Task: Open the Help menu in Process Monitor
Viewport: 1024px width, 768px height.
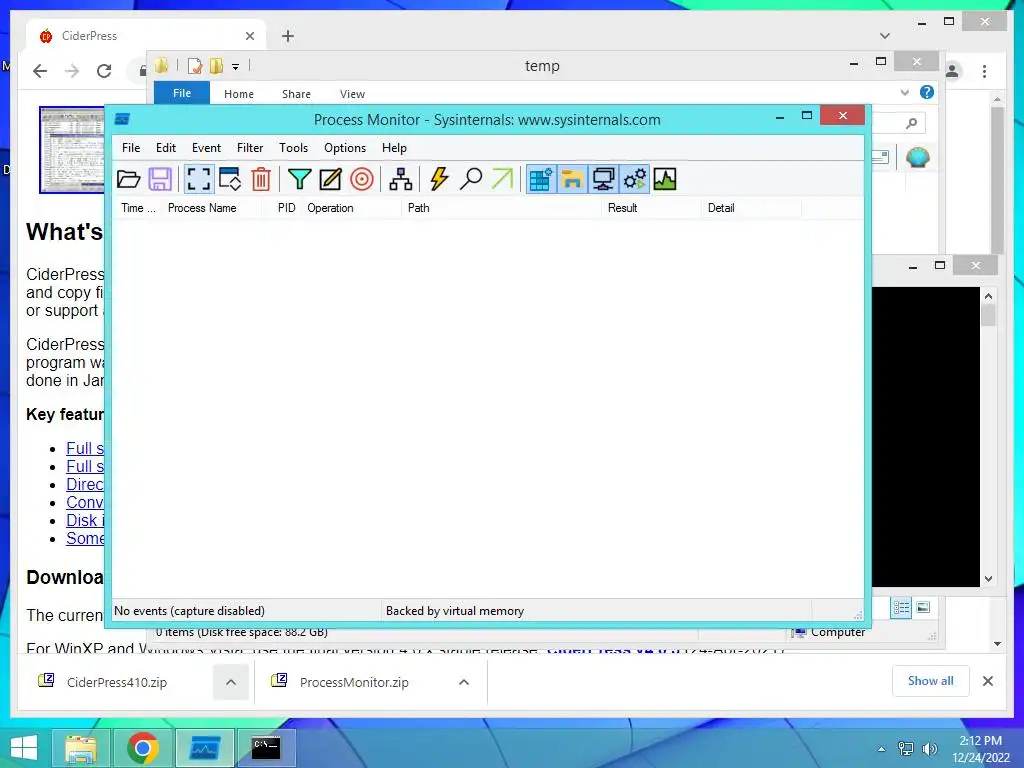Action: [394, 148]
